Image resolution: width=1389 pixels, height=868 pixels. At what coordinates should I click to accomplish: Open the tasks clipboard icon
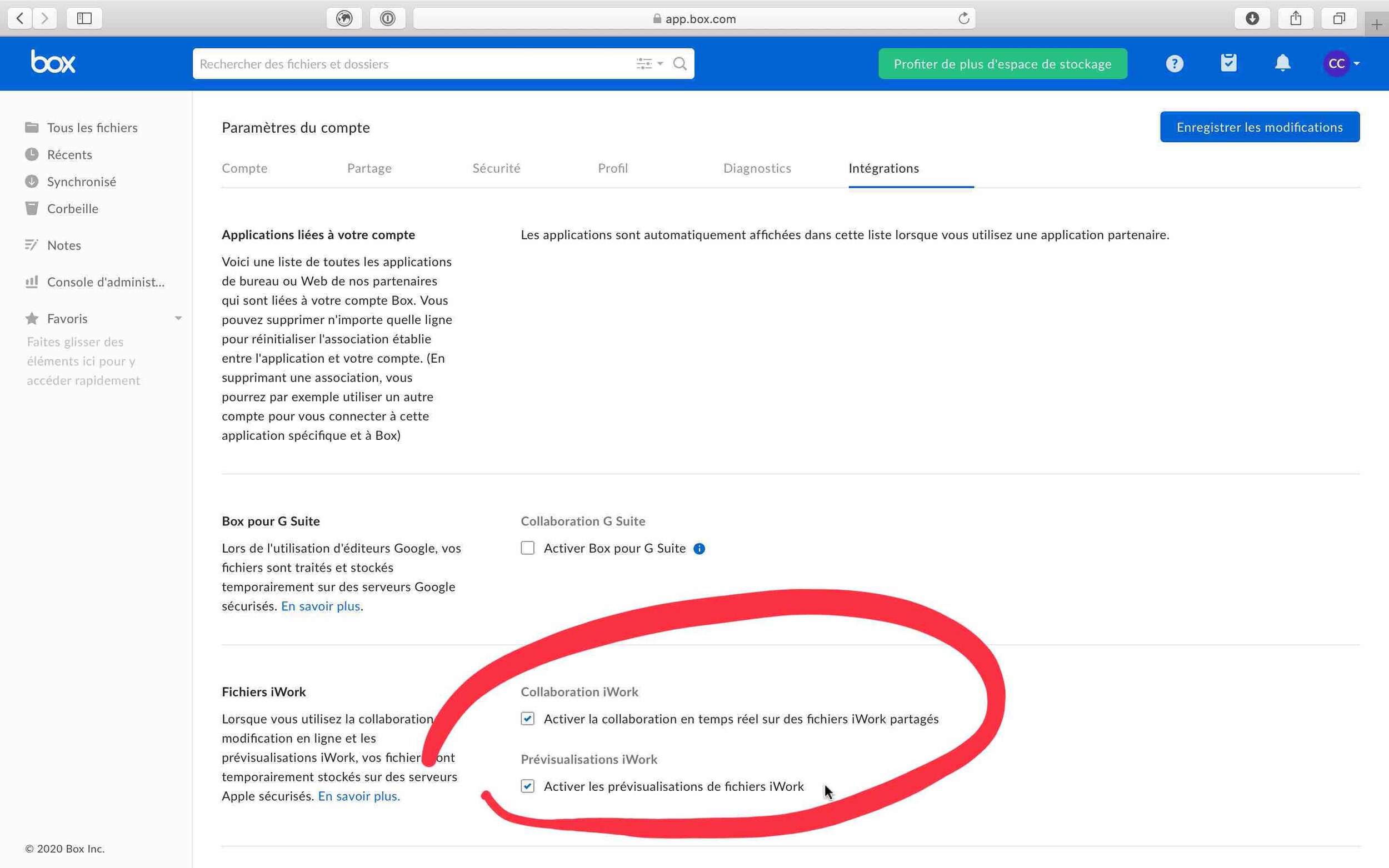point(1228,63)
